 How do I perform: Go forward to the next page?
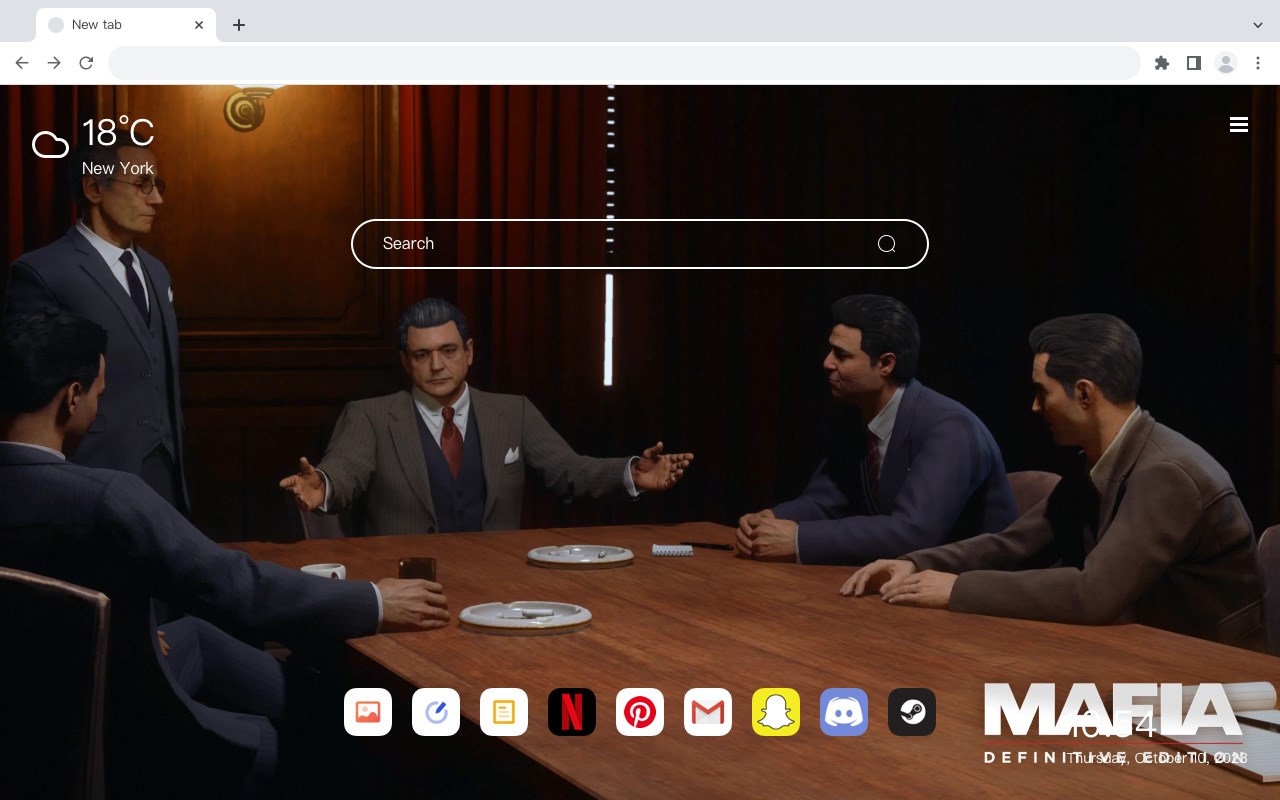click(54, 63)
